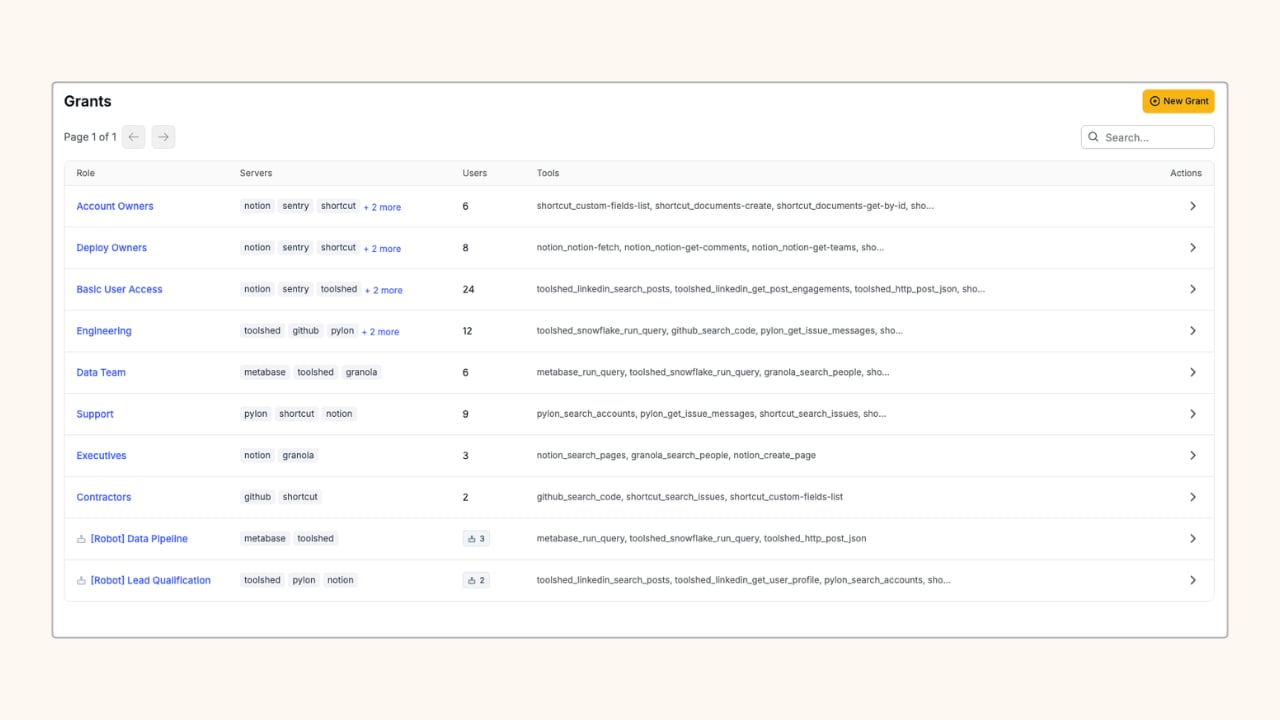Image resolution: width=1280 pixels, height=720 pixels.
Task: Click pylon tag in Engineering row
Action: [343, 331]
